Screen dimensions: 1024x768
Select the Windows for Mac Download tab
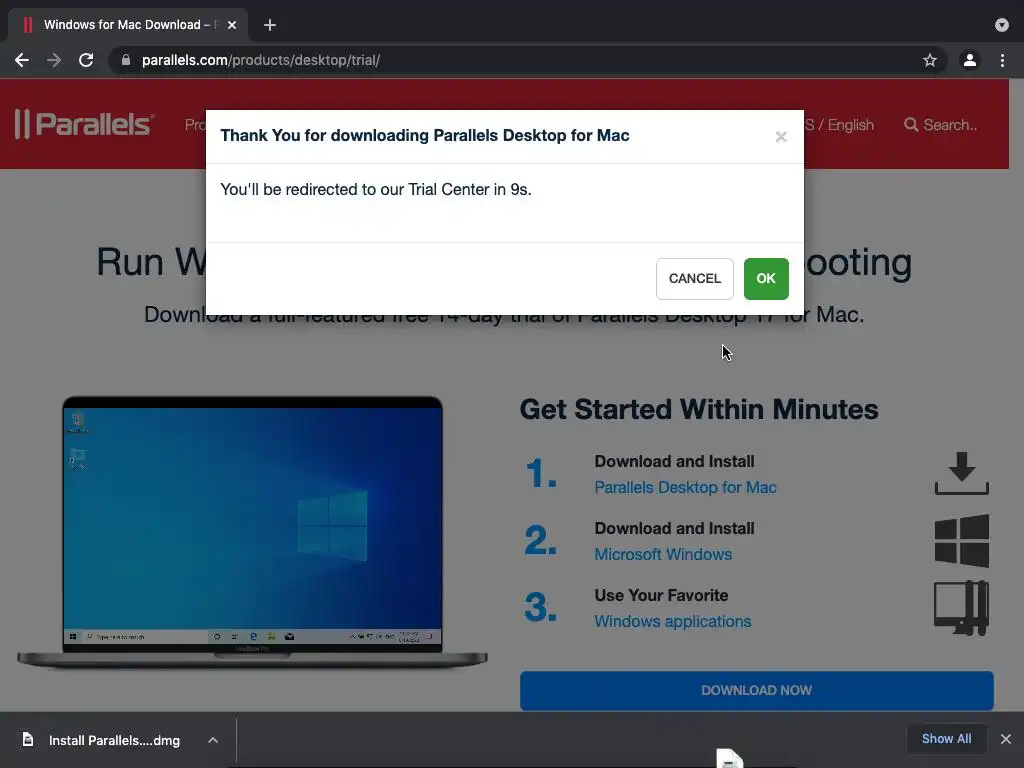tap(128, 25)
